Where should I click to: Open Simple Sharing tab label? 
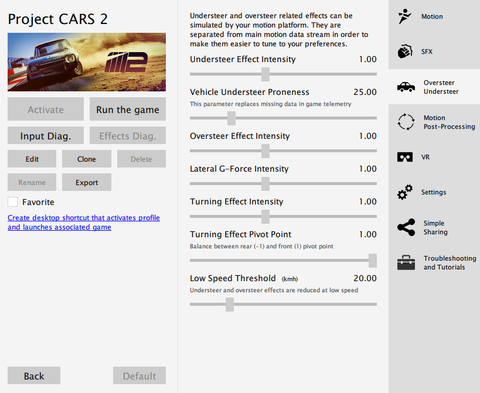pyautogui.click(x=435, y=227)
